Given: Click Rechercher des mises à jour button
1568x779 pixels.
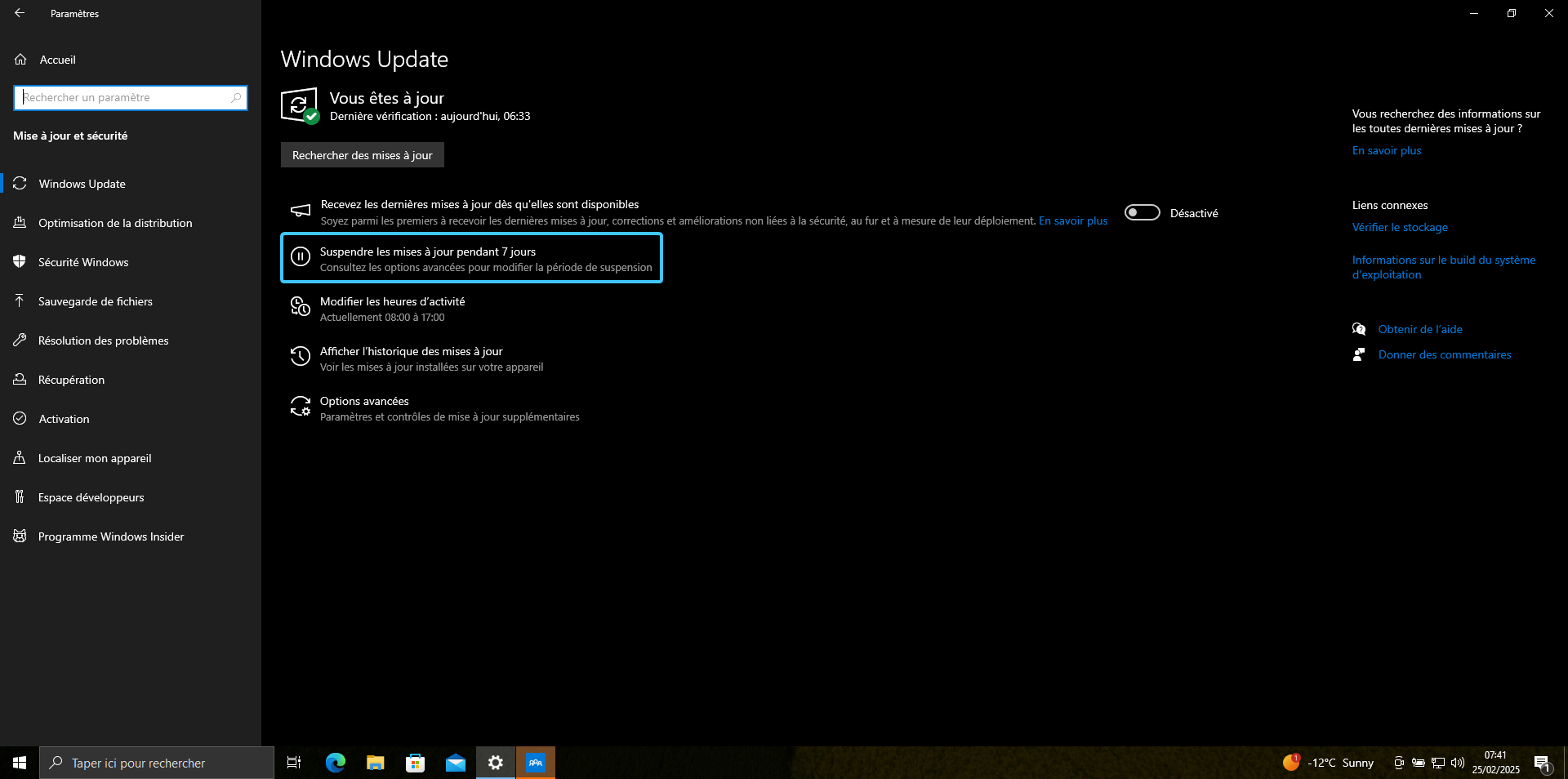Looking at the screenshot, I should coord(363,155).
